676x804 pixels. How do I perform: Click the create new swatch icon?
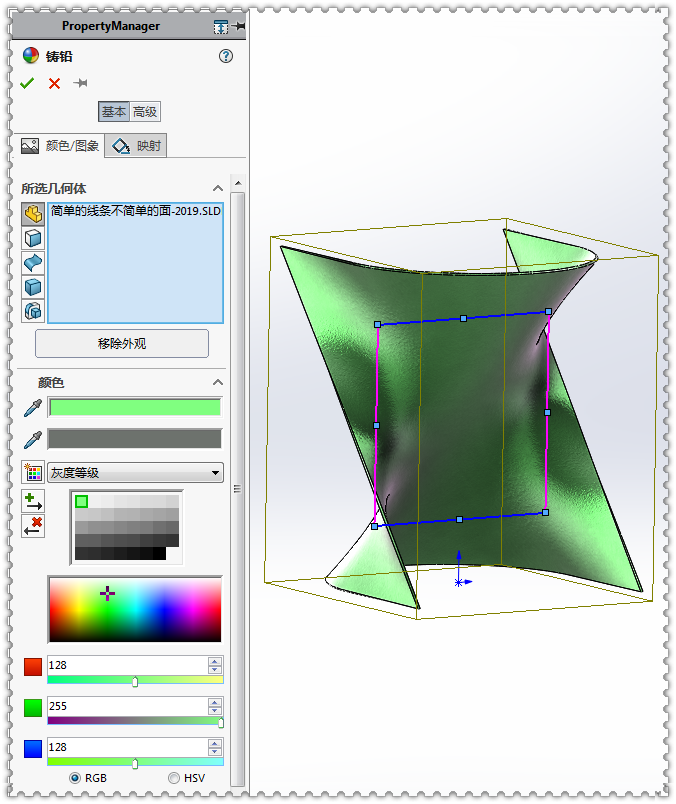[x=33, y=473]
